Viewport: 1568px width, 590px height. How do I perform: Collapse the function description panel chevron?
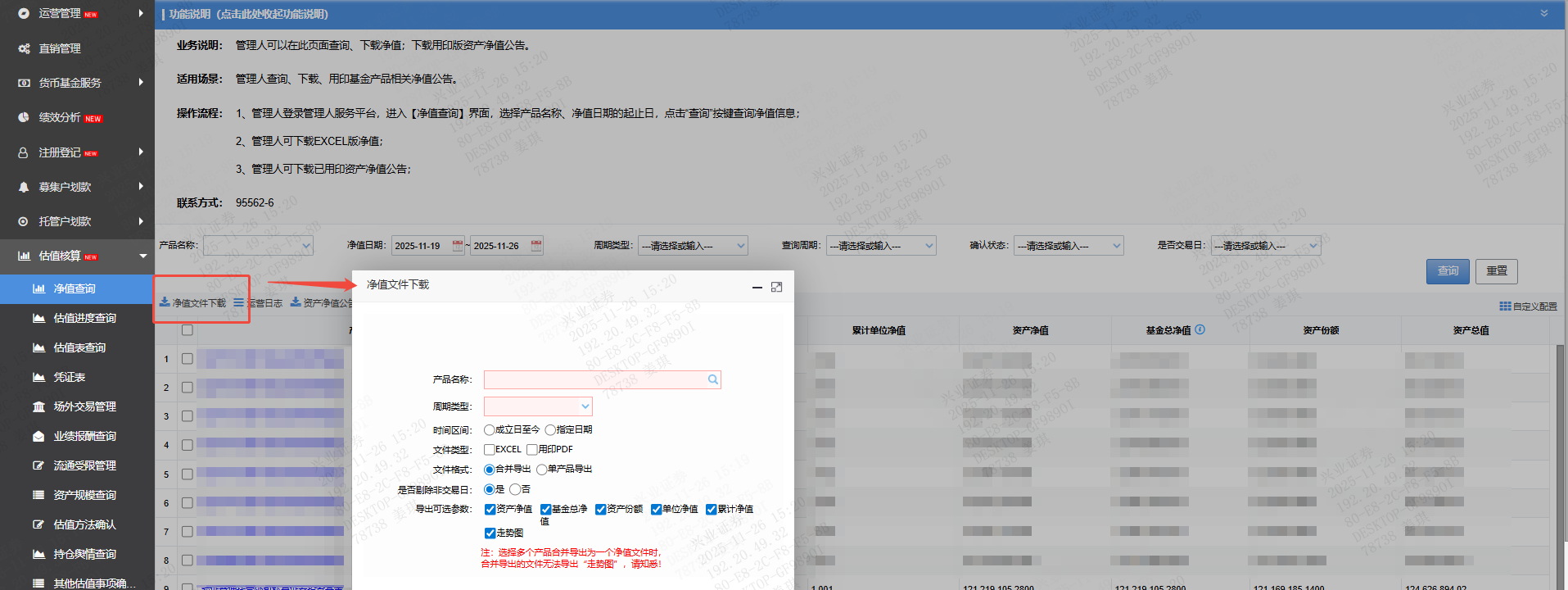[1544, 13]
